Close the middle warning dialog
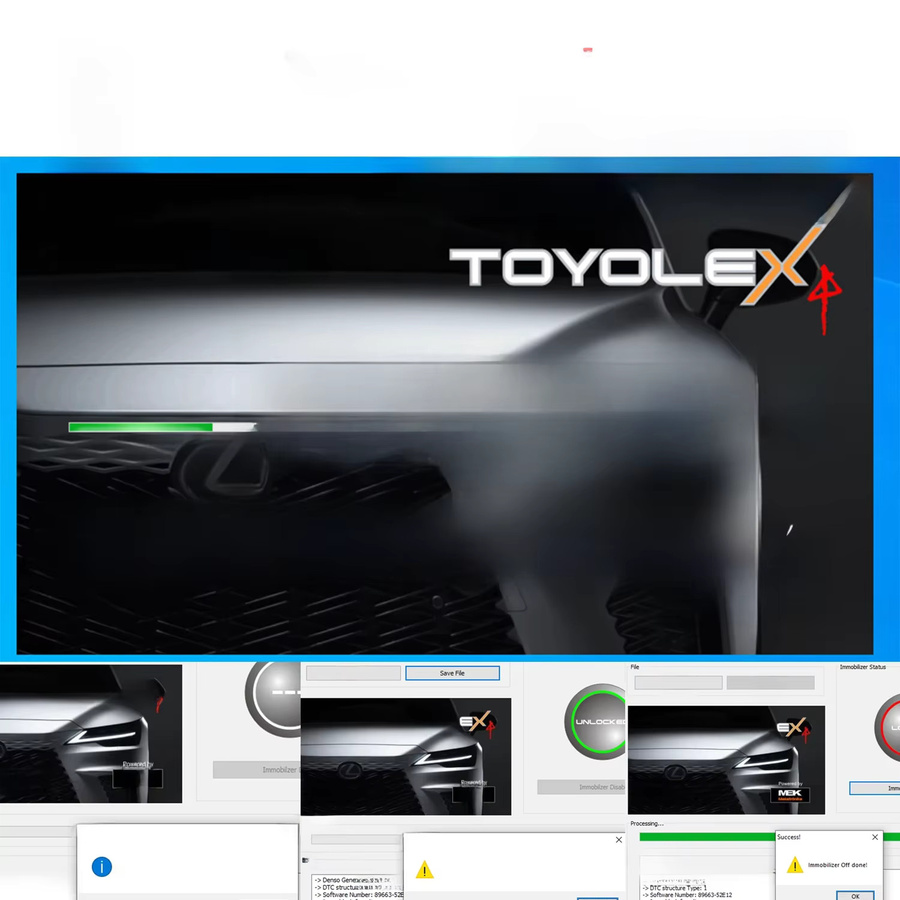The width and height of the screenshot is (900, 900). pyautogui.click(x=619, y=840)
